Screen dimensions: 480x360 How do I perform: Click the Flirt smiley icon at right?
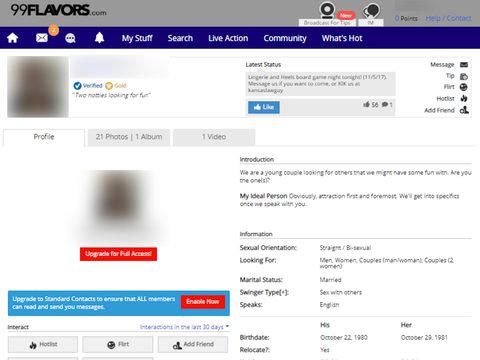click(x=464, y=87)
